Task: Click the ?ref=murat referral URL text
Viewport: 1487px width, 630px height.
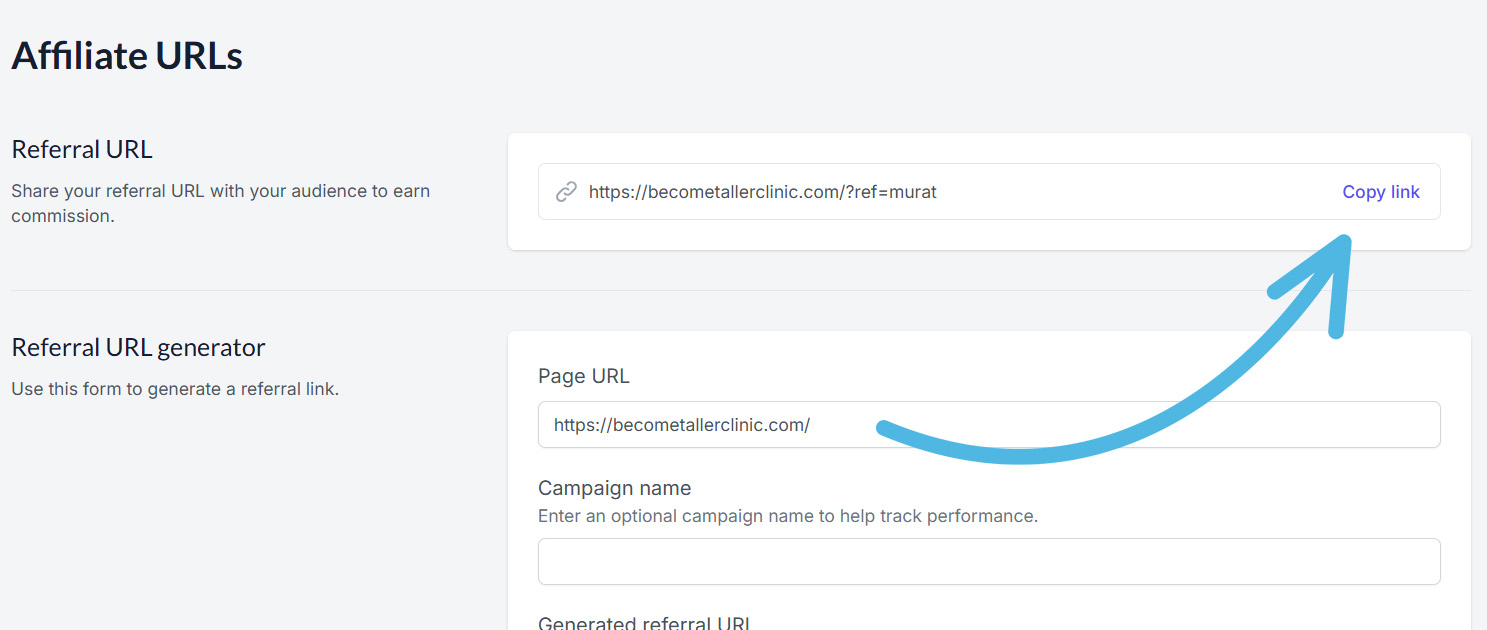Action: [762, 192]
